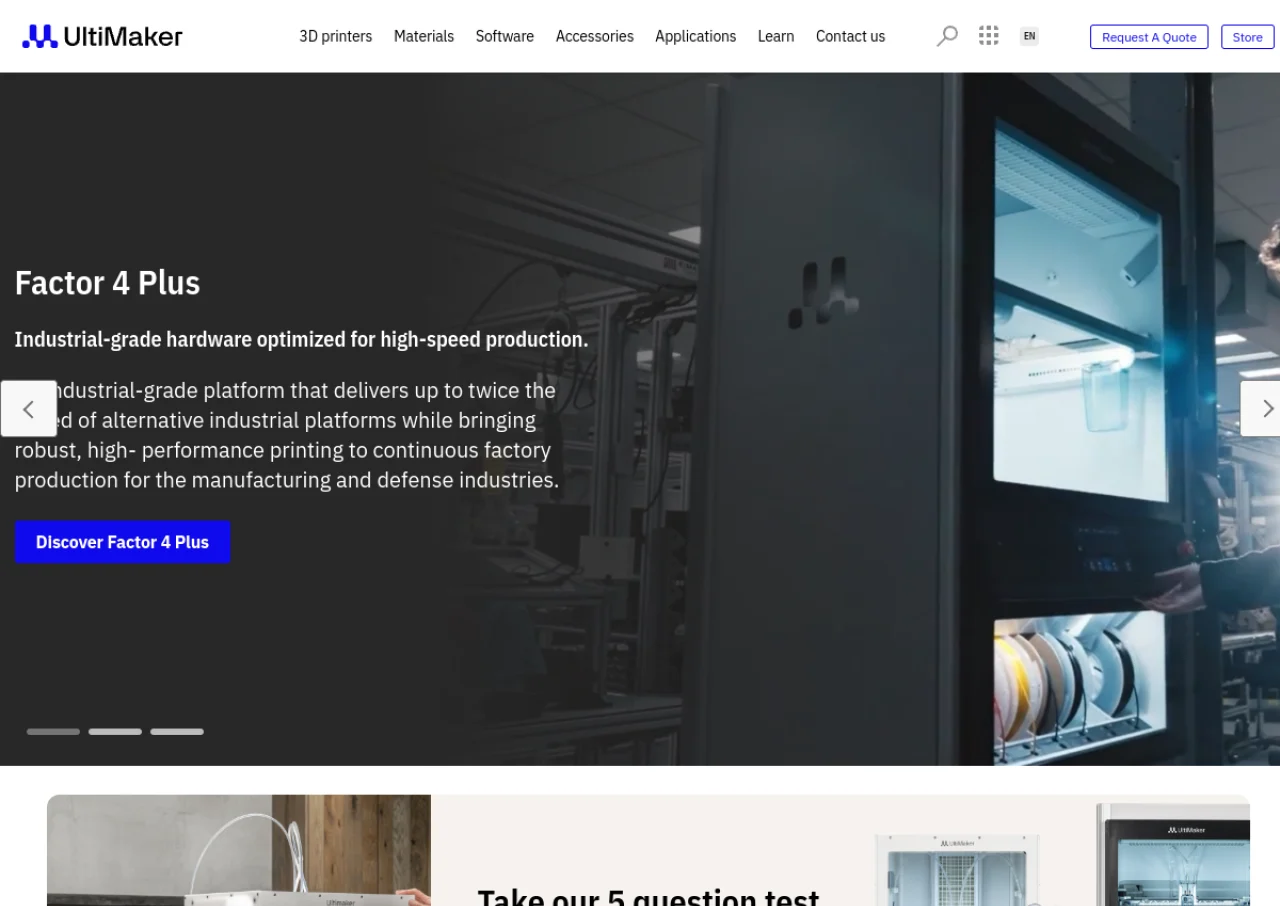The image size is (1280, 906).
Task: Open the 3D printers menu
Action: point(336,36)
